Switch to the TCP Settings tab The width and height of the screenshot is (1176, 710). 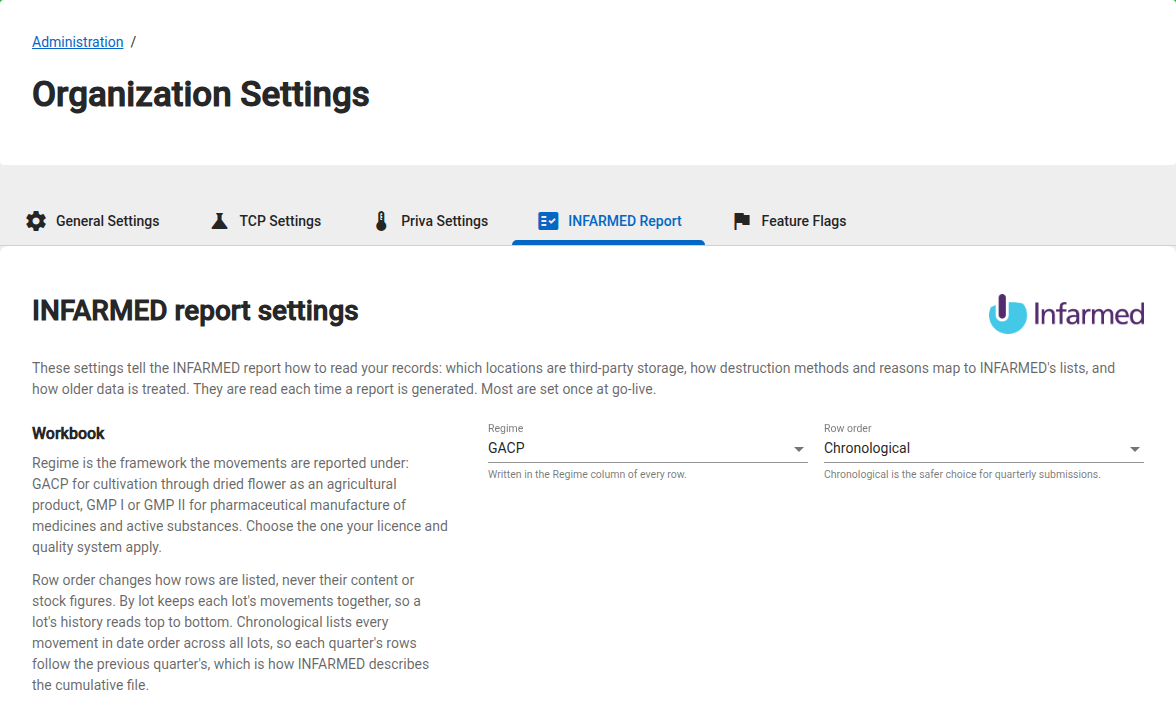click(x=266, y=221)
